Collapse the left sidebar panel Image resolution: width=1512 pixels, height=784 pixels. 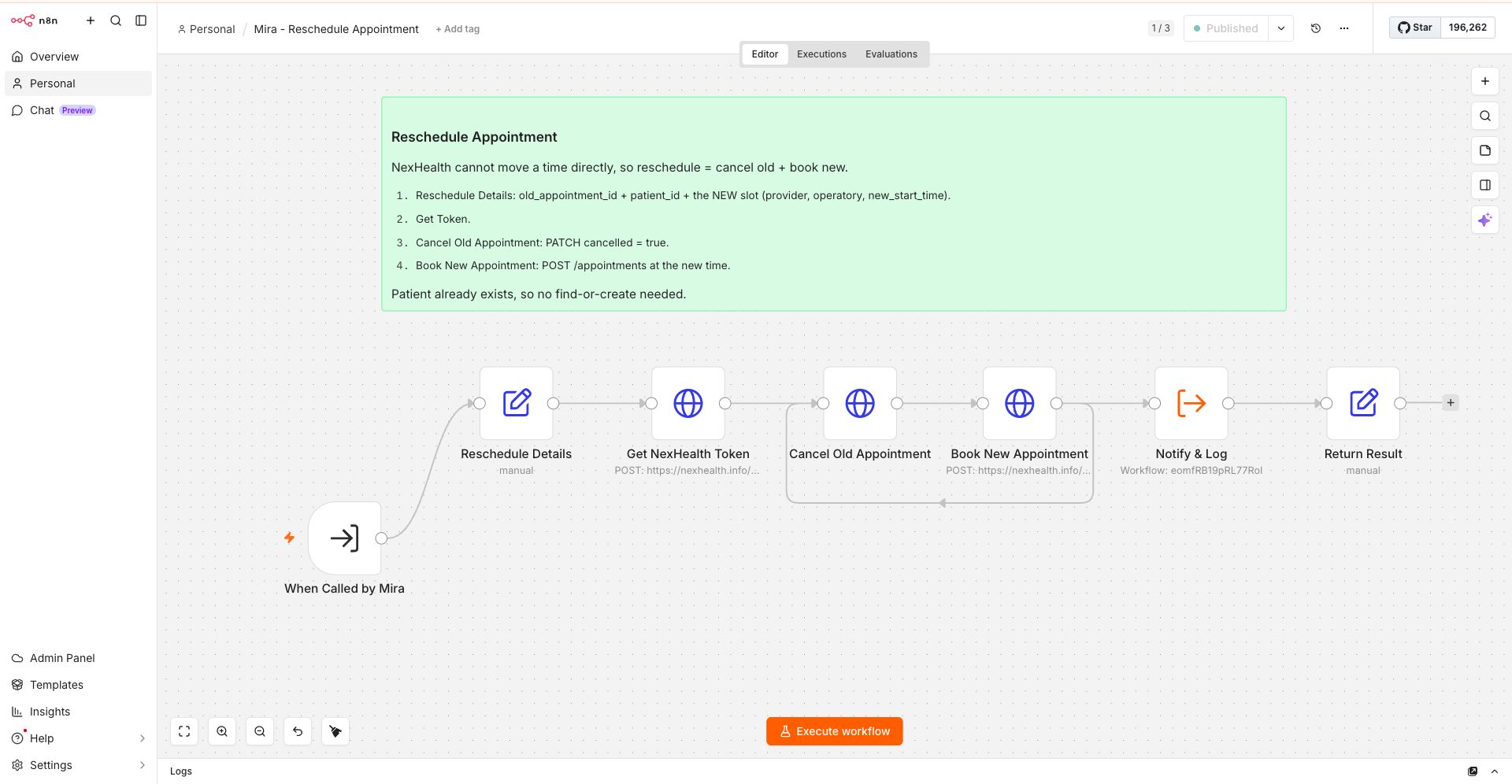pos(141,20)
